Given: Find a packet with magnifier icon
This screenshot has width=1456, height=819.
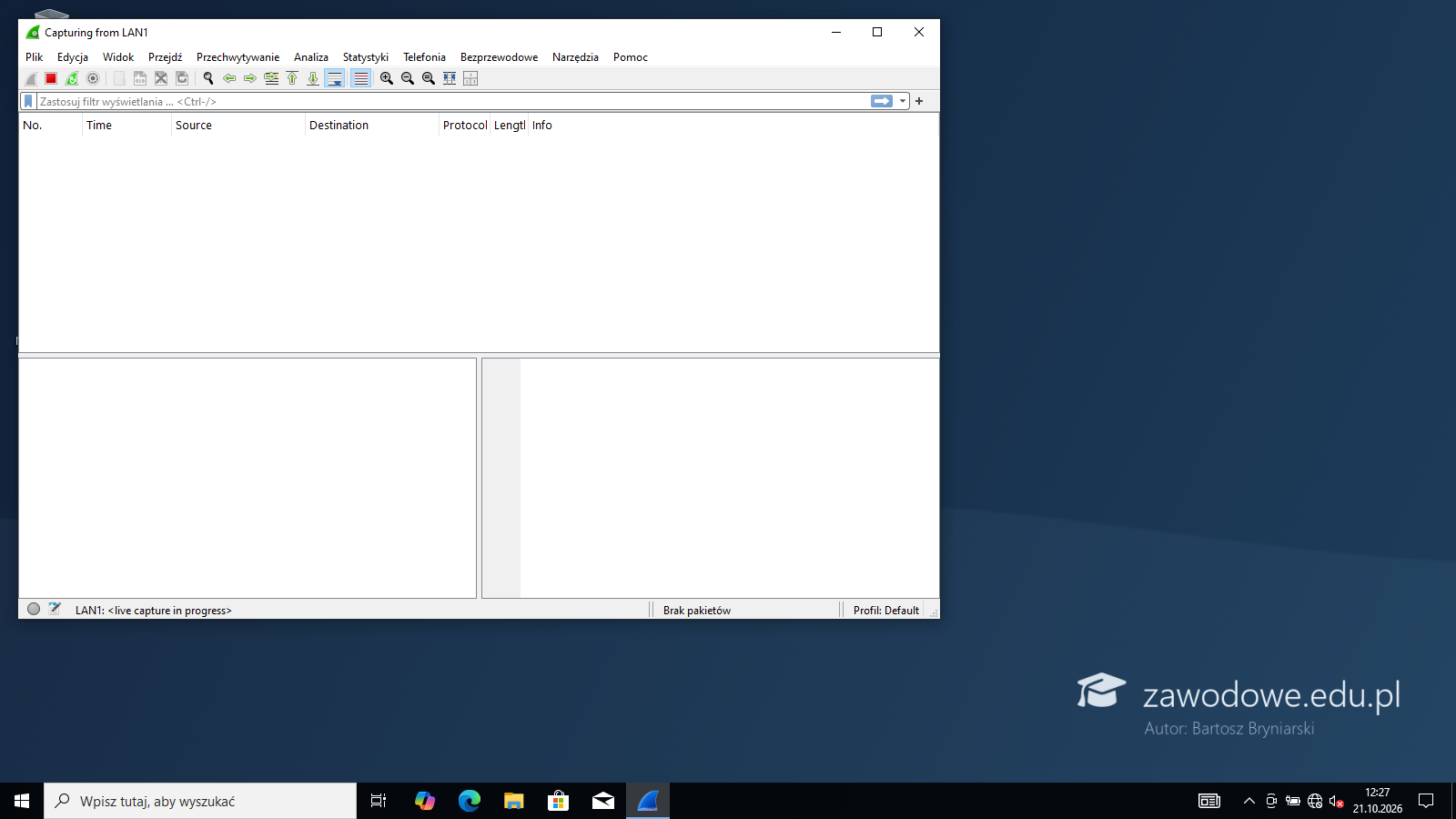Looking at the screenshot, I should click(x=208, y=78).
